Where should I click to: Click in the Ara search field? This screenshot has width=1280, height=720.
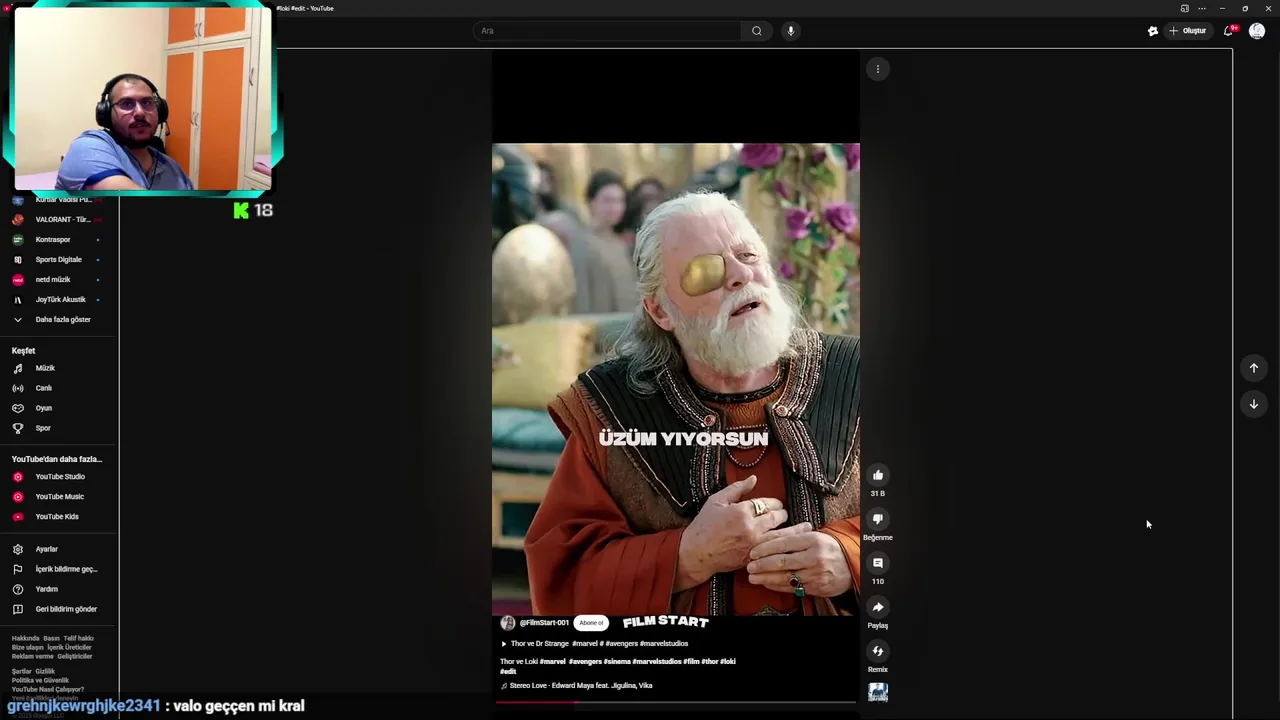coord(608,31)
